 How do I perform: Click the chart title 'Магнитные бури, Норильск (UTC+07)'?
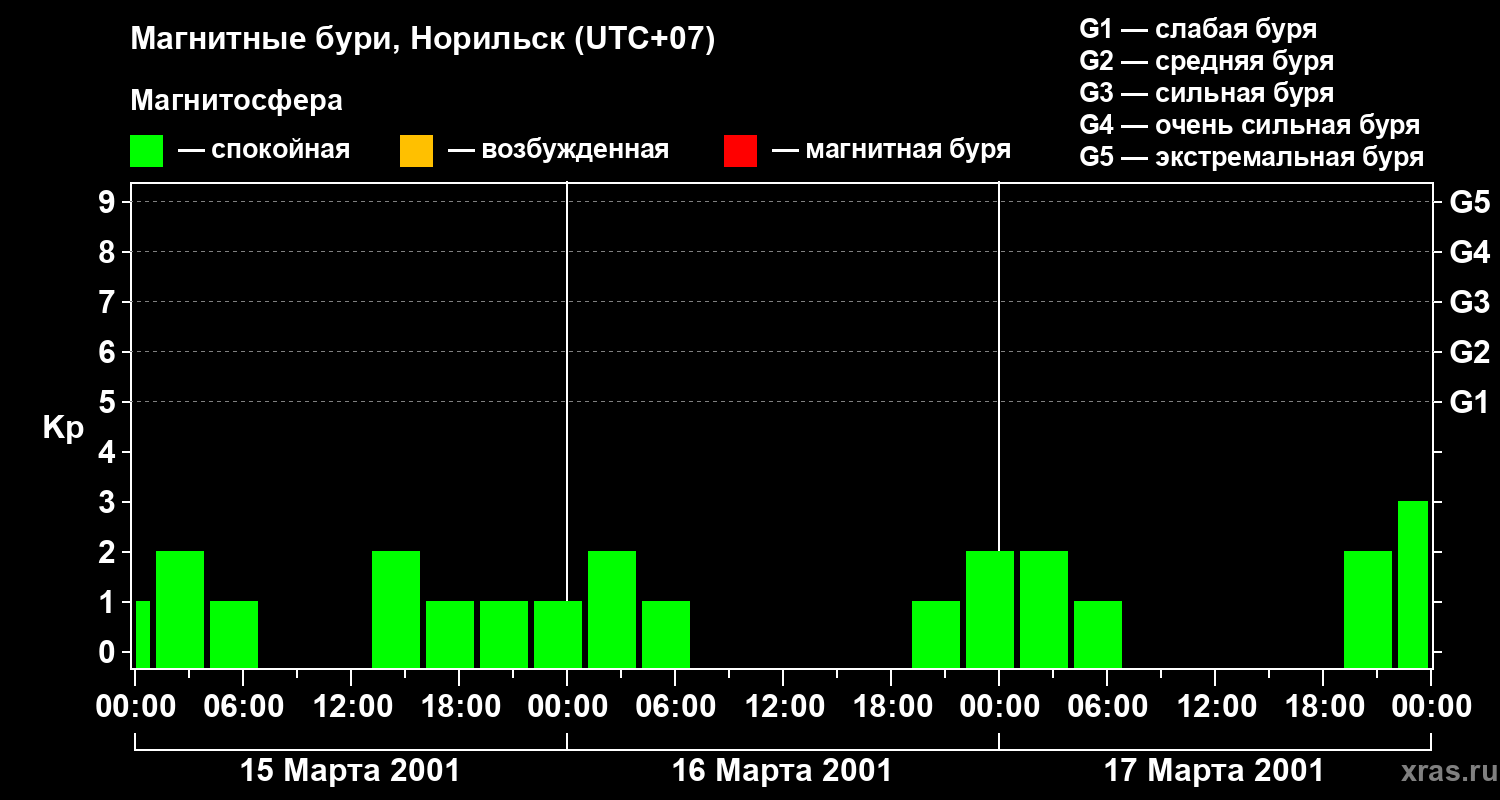click(423, 40)
